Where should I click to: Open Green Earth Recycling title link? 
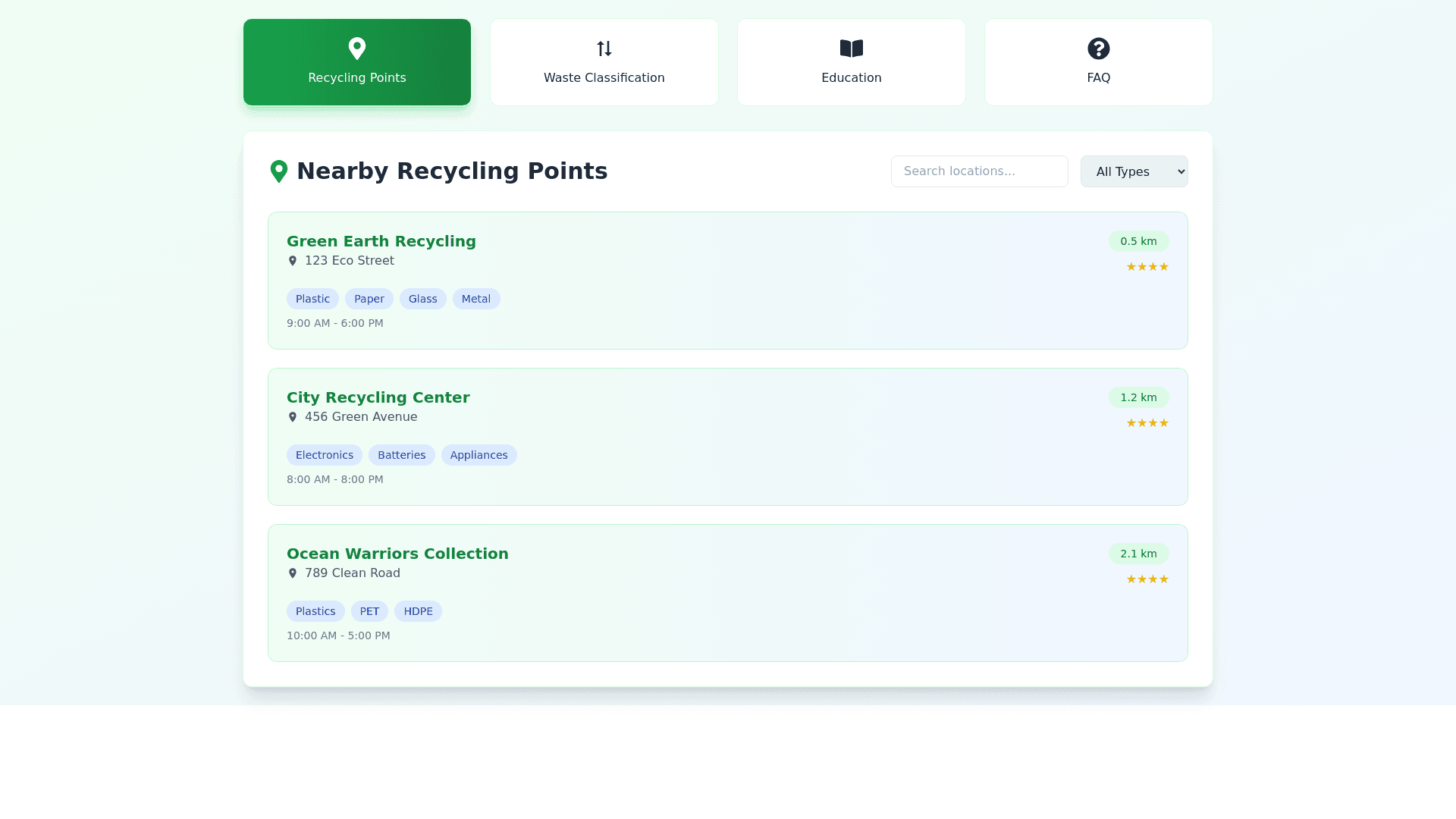point(381,241)
